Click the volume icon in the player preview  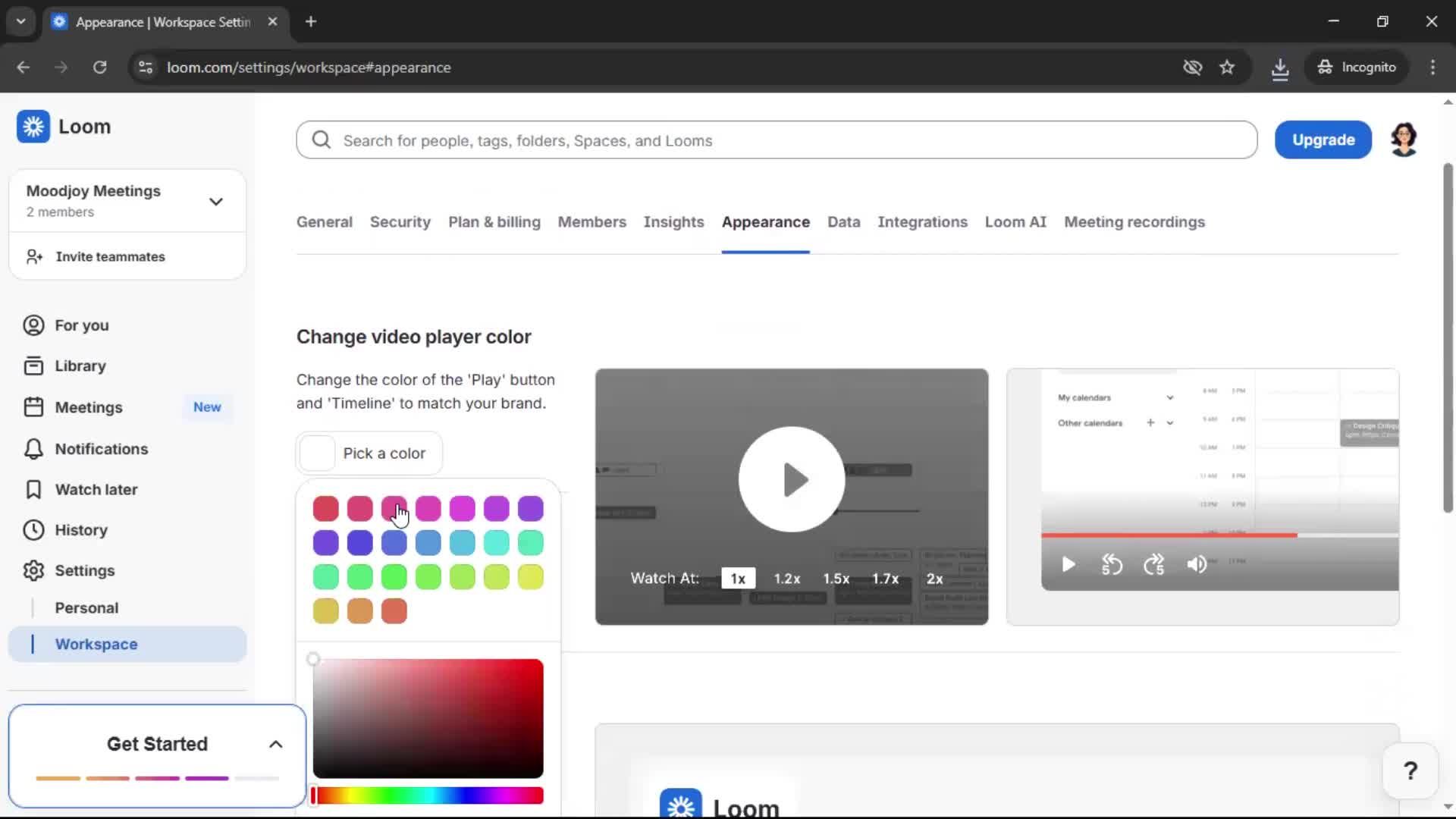[x=1196, y=565]
